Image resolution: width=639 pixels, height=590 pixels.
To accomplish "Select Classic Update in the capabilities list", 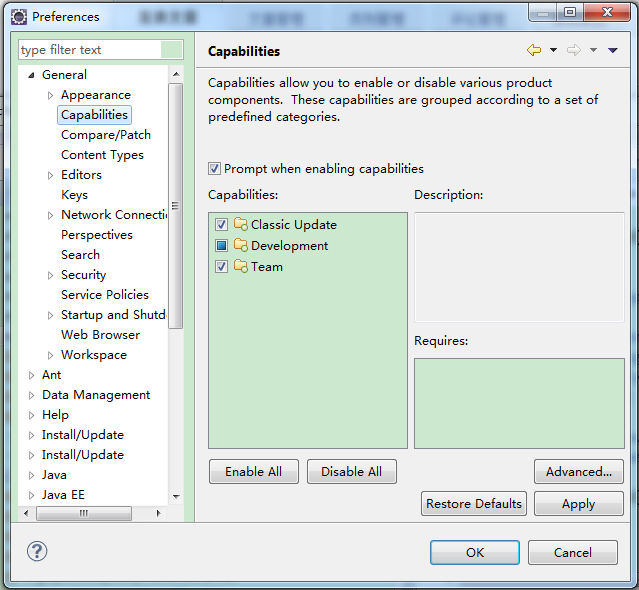I will point(294,225).
